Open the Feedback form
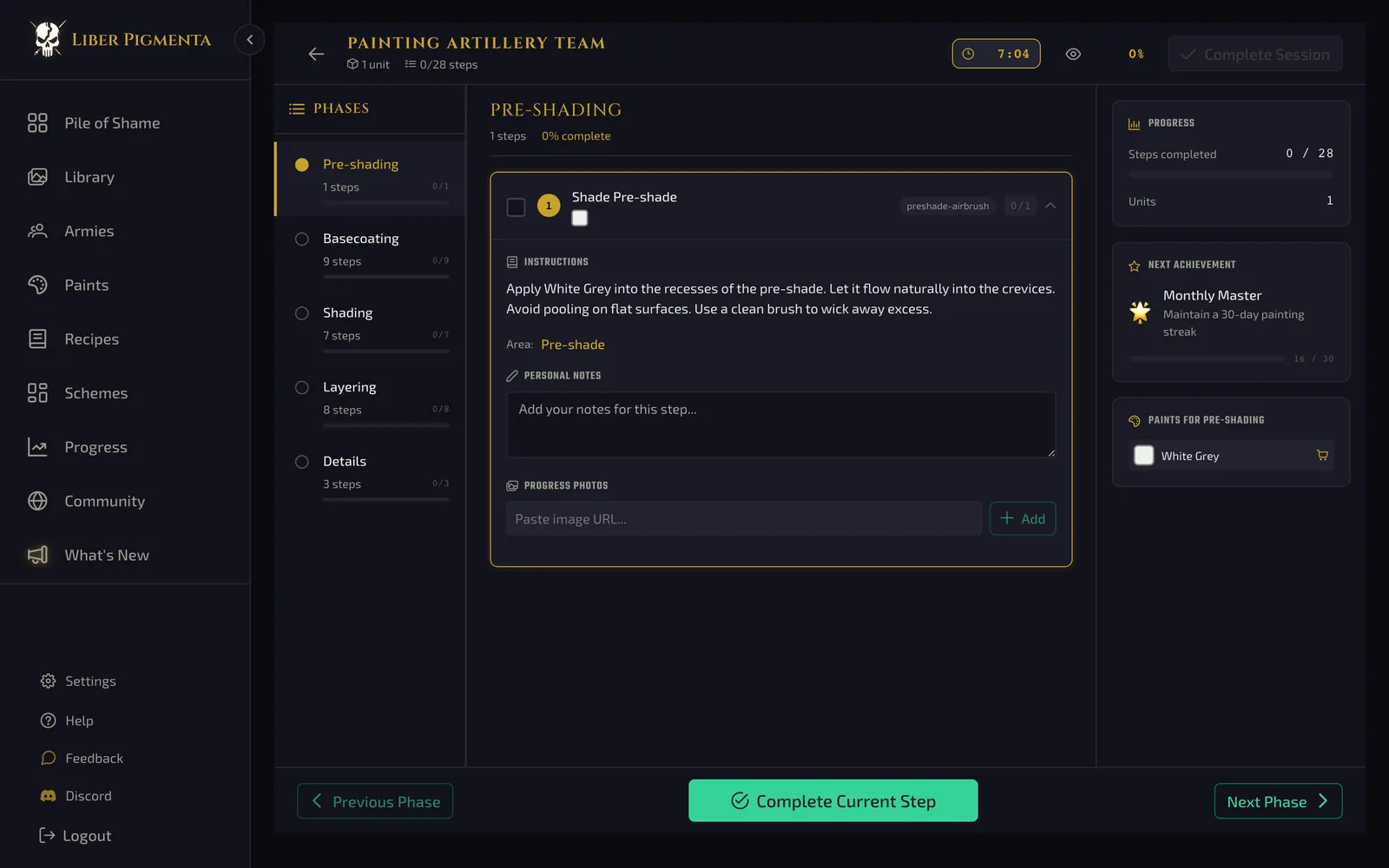 tap(82, 758)
